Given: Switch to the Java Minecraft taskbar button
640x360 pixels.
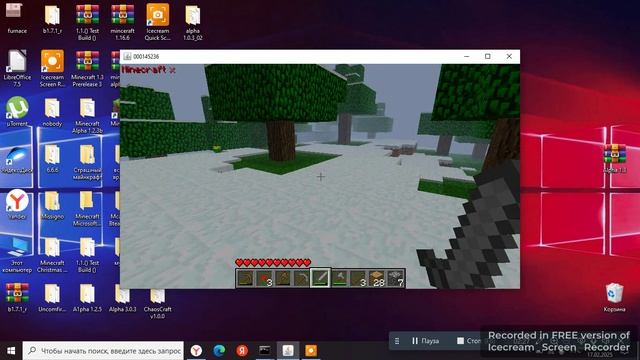Looking at the screenshot, I should pos(288,351).
